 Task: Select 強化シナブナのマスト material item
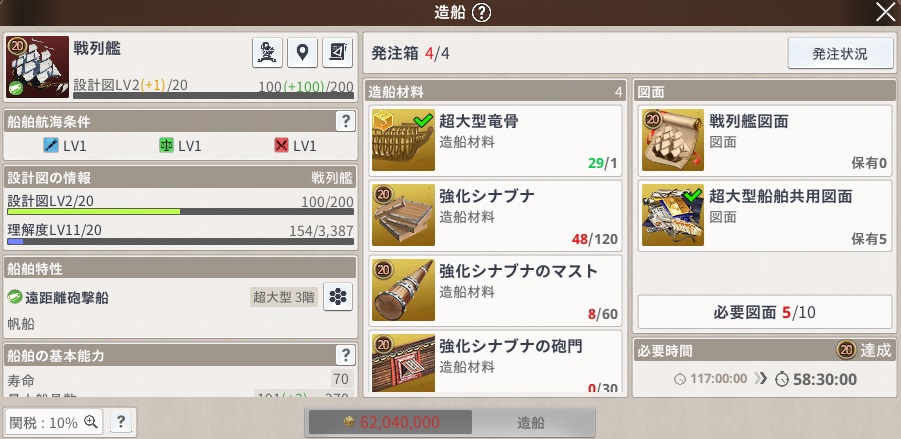[x=495, y=290]
